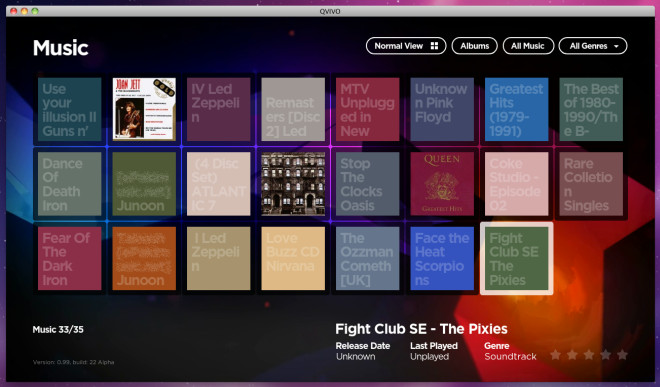660x387 pixels.
Task: Click the Fight Club SE - The Pixies title
Action: pyautogui.click(x=421, y=329)
